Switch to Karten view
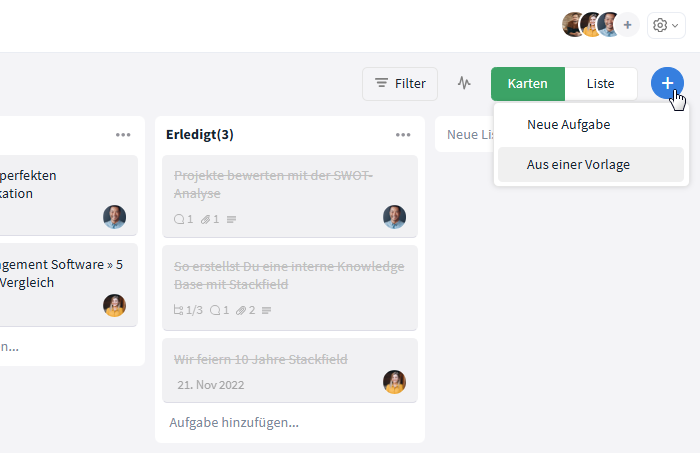This screenshot has height=453, width=700. click(528, 84)
